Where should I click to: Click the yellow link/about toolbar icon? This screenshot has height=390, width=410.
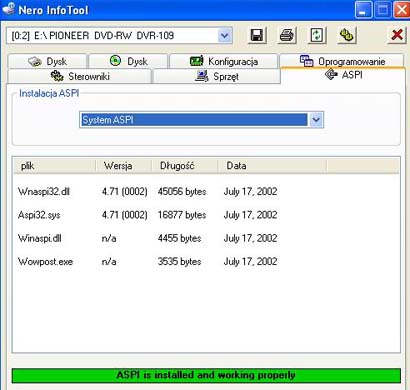pos(346,35)
